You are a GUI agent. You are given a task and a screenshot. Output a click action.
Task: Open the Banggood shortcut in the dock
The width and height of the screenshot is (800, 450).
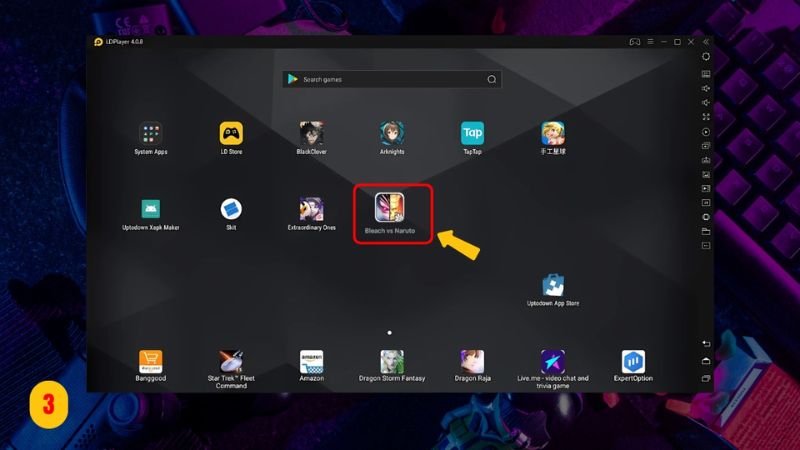151,361
